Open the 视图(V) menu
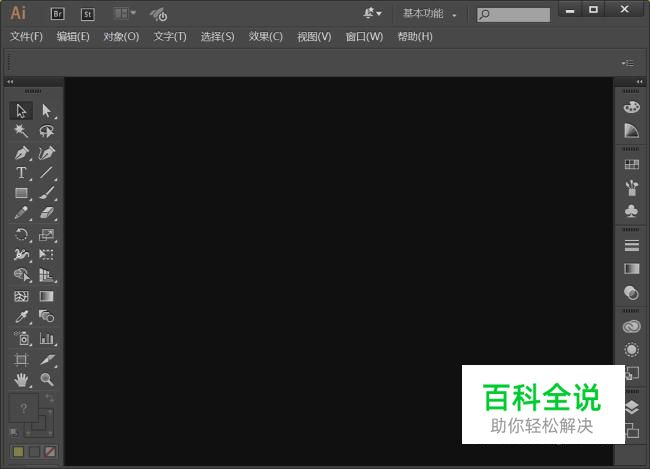 [x=314, y=36]
